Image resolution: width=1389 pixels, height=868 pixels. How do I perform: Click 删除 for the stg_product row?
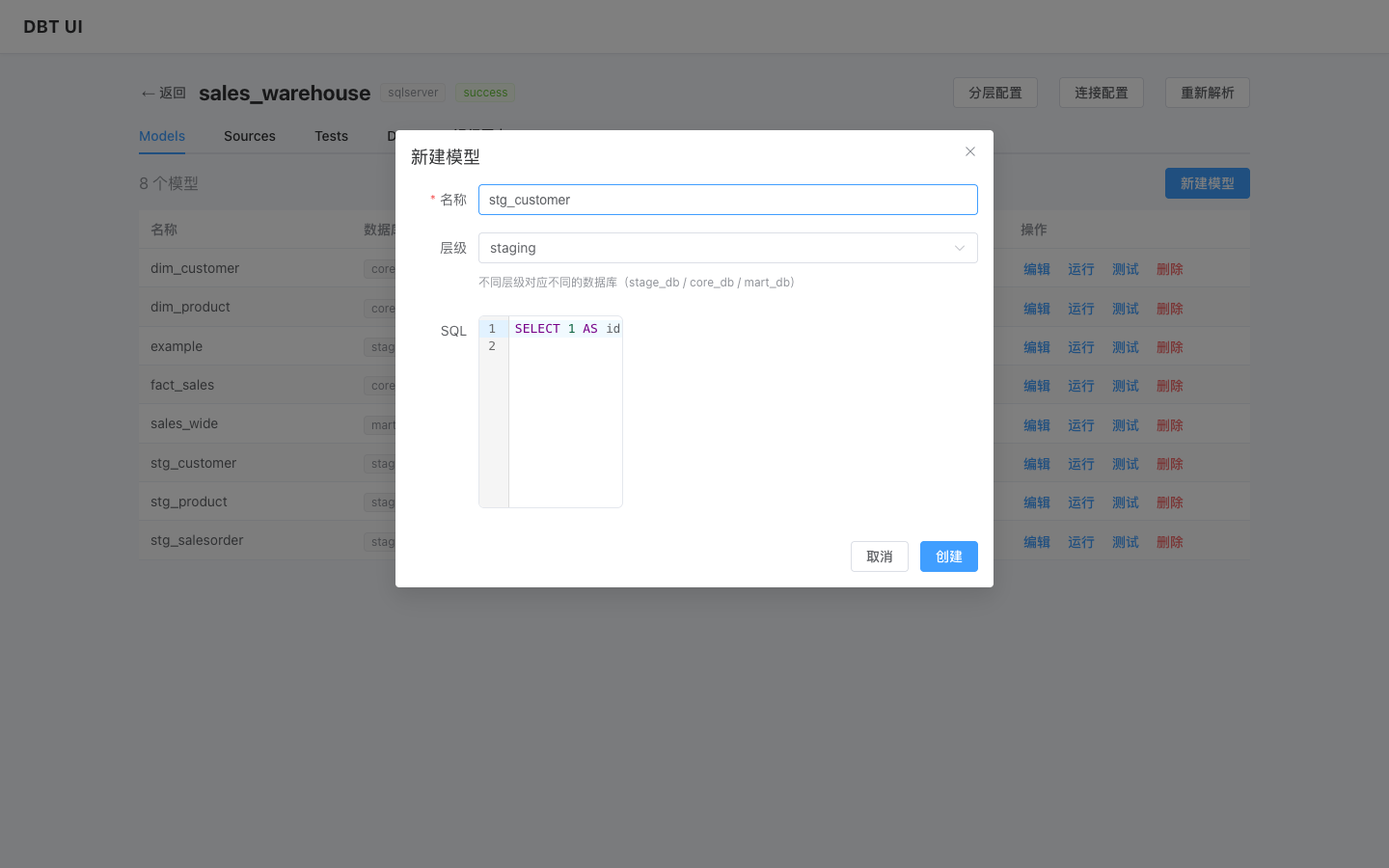click(x=1170, y=502)
